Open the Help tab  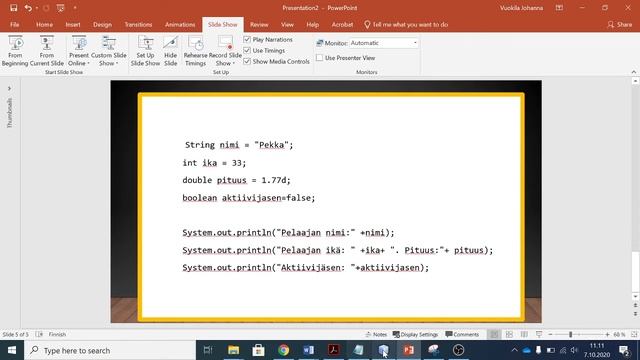pyautogui.click(x=312, y=24)
